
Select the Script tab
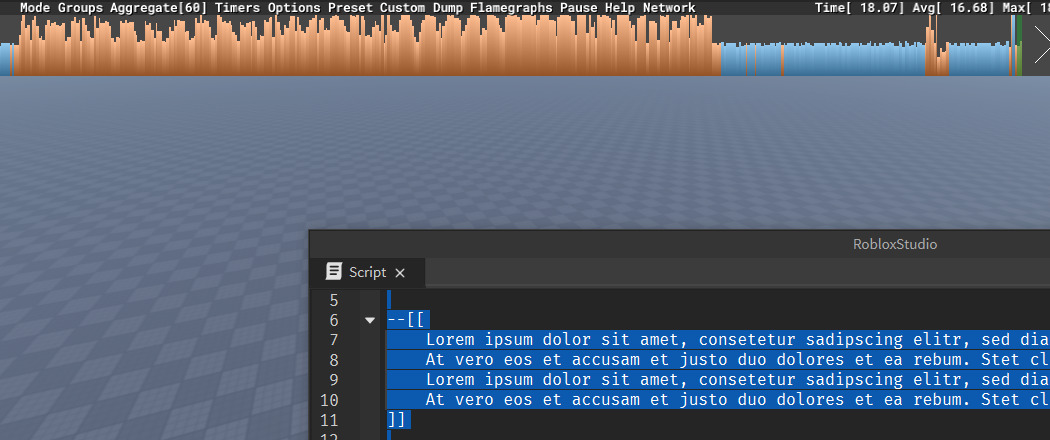click(367, 273)
